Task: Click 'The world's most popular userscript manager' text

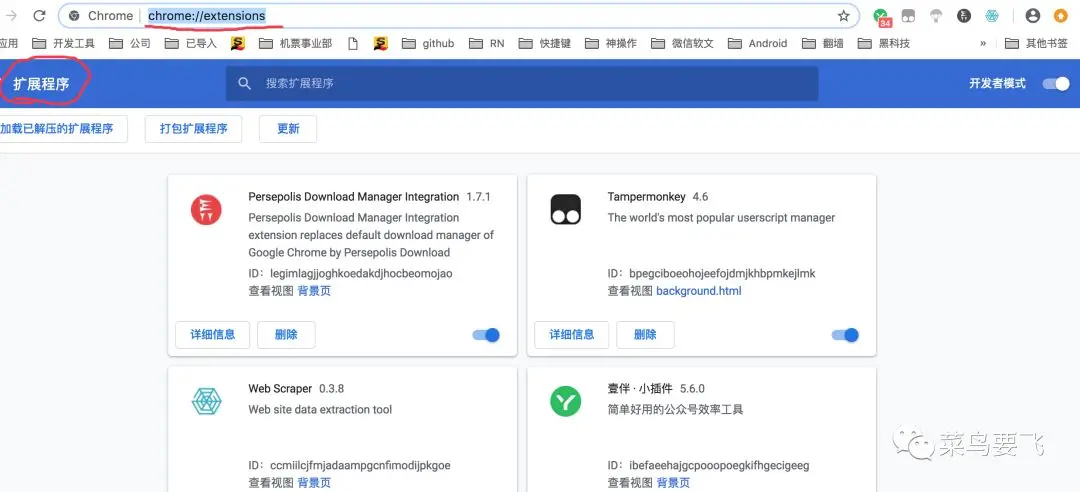Action: point(721,218)
